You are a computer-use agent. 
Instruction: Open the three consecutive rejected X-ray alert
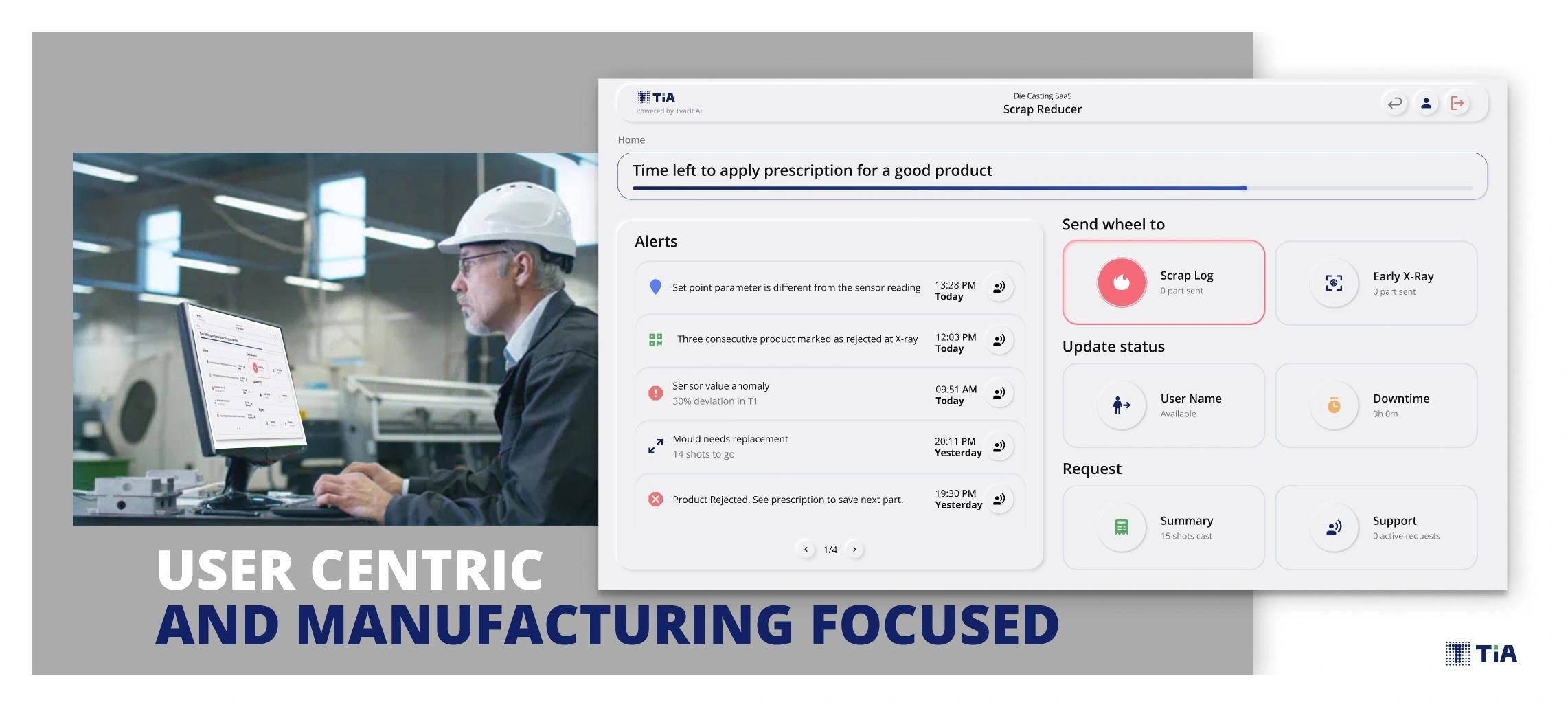point(797,339)
